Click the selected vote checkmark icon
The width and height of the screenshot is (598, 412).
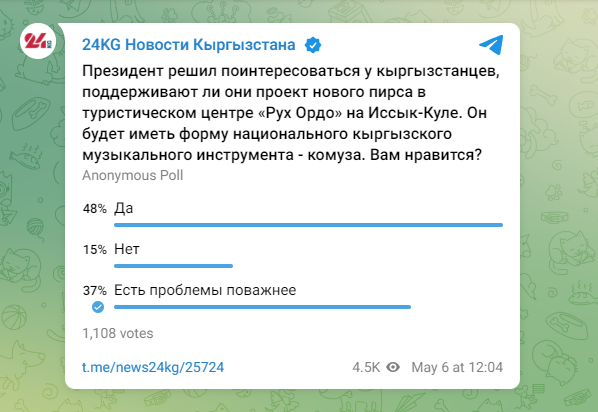pos(98,307)
